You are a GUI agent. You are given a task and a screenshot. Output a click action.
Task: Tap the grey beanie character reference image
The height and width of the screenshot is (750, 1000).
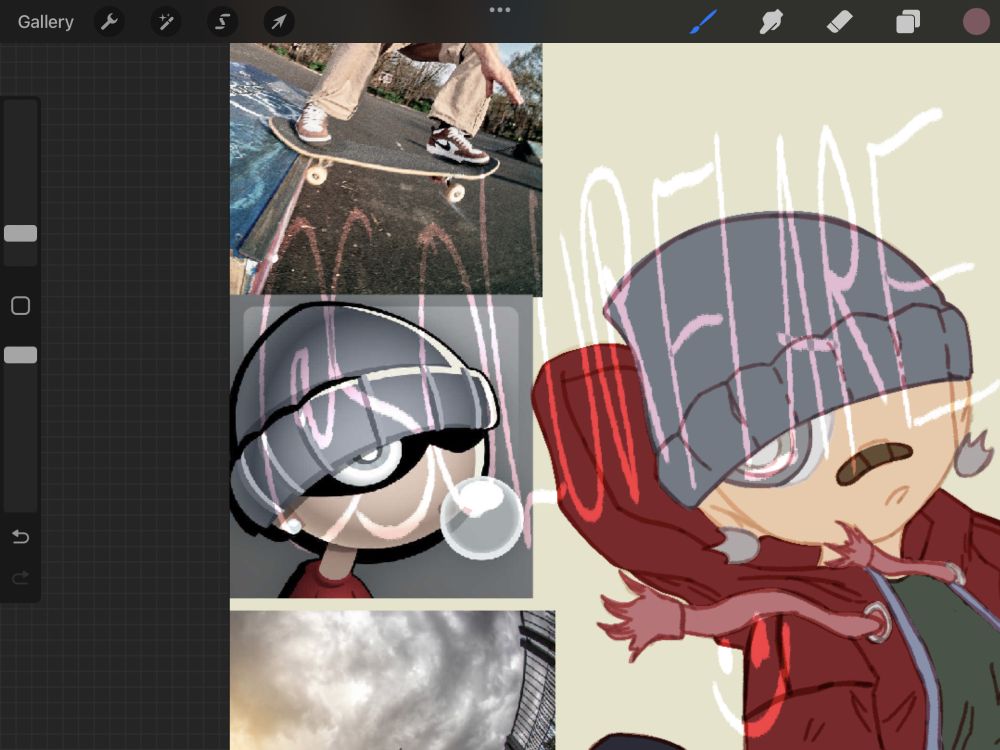[381, 446]
